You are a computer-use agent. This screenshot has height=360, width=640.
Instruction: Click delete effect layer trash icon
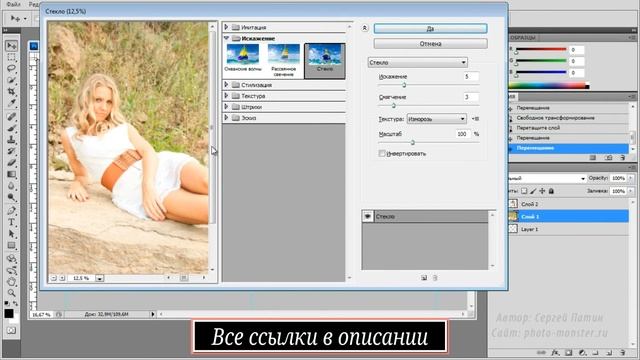pos(435,278)
